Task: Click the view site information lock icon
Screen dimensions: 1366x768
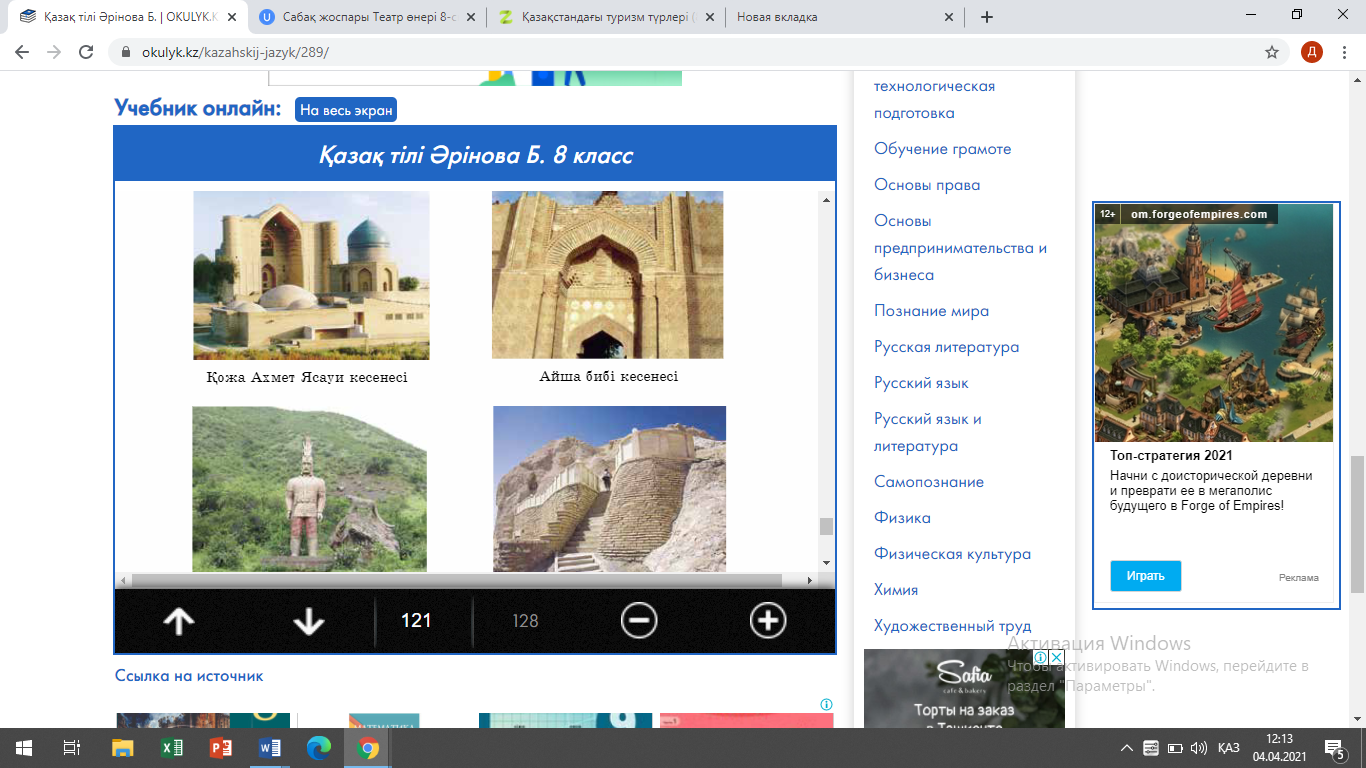Action: (126, 52)
